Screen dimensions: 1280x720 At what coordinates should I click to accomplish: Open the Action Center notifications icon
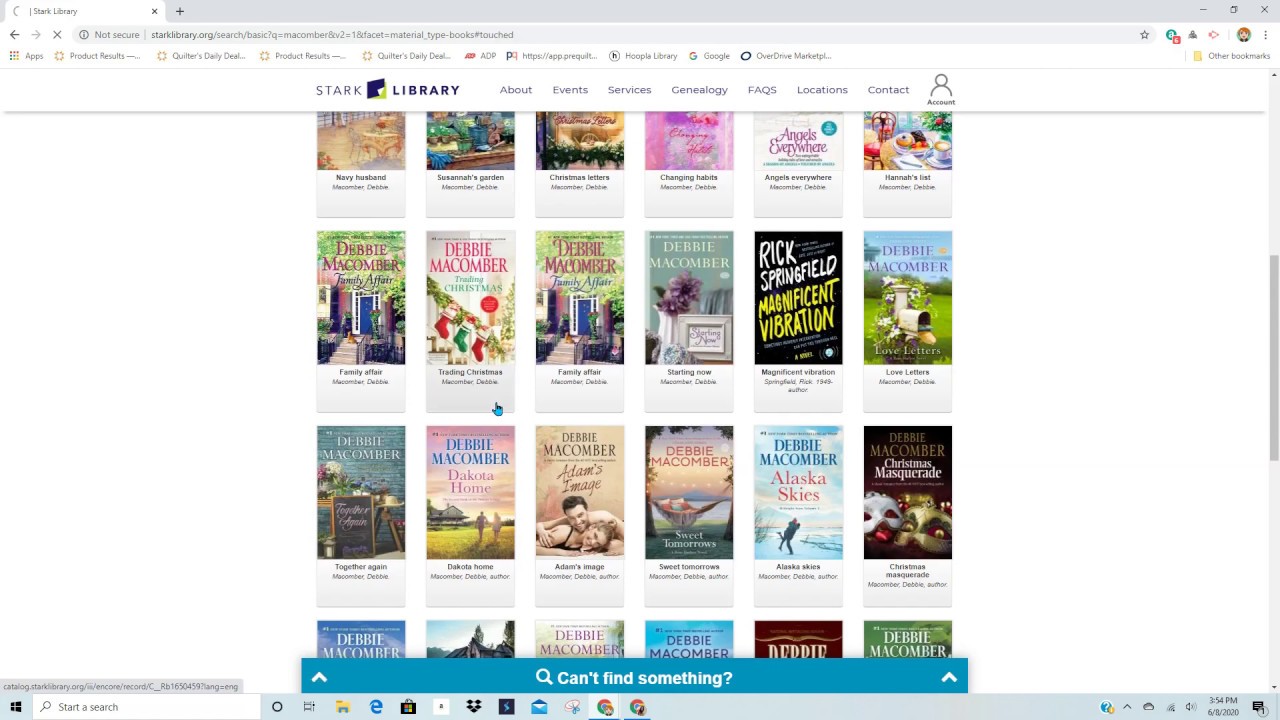point(1259,707)
